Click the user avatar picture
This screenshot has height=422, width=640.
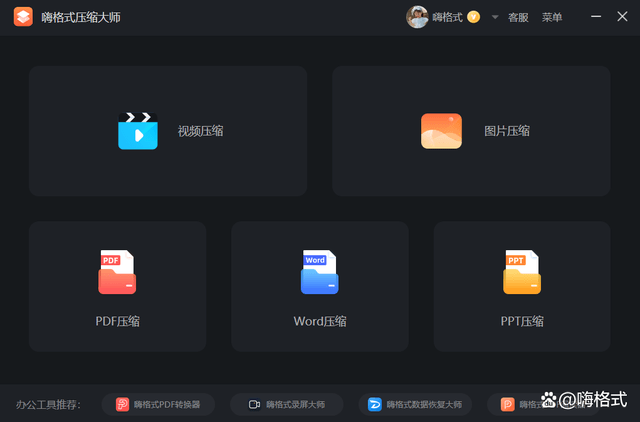click(x=417, y=17)
